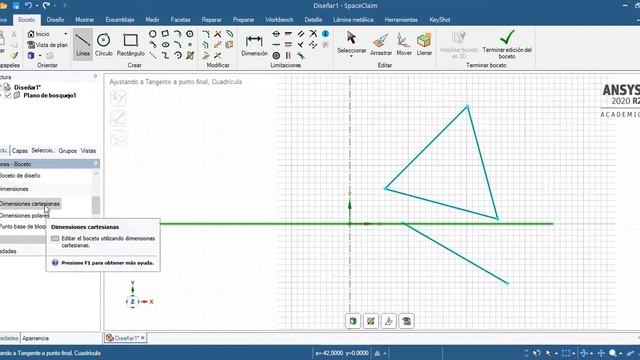Open the KeyShot ribbon tab
This screenshot has width=640, height=360.
[x=440, y=20]
